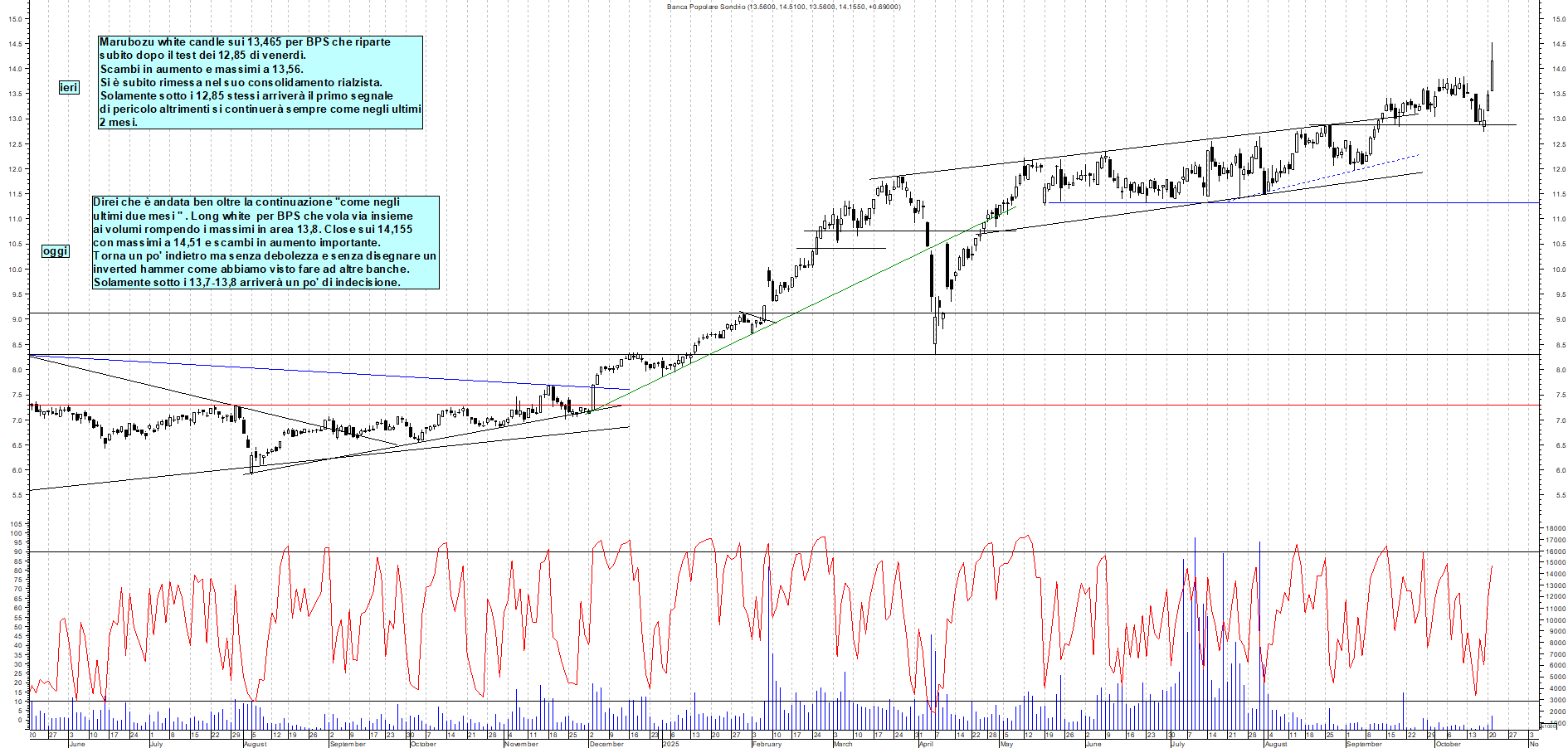Click the "ieri" label
The image size is (1568, 748).
(x=69, y=87)
